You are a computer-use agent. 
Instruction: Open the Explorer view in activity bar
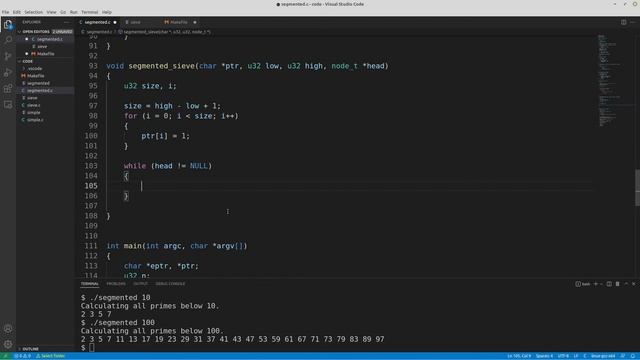(8, 24)
